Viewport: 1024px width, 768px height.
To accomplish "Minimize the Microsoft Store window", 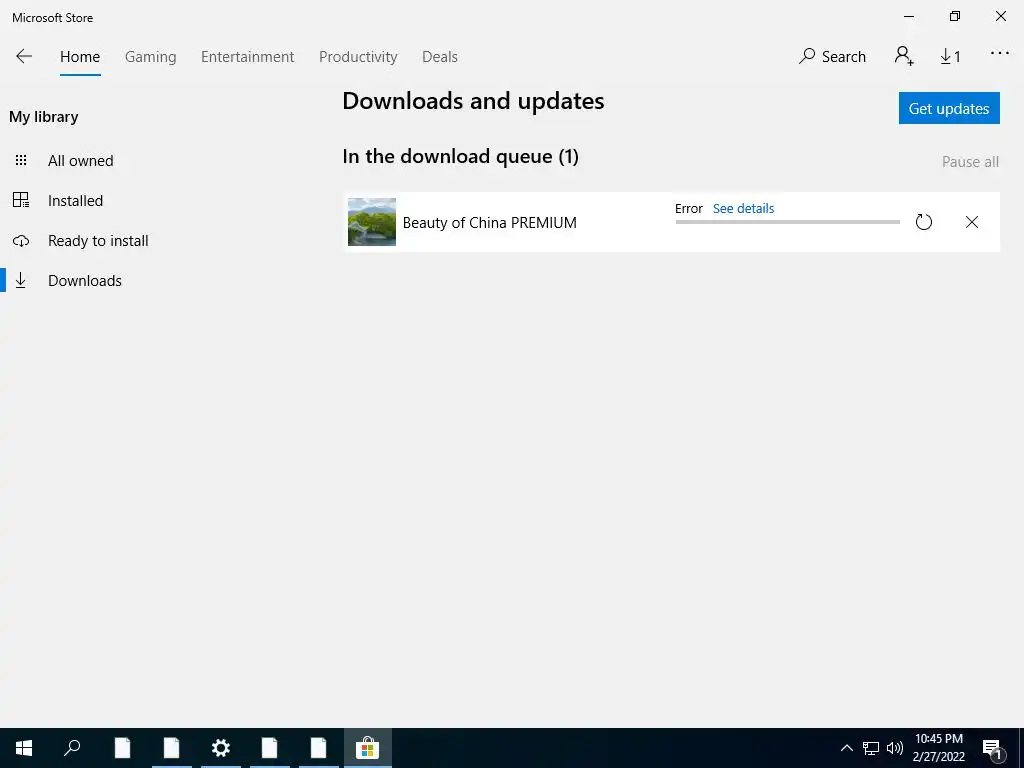I will pos(908,16).
